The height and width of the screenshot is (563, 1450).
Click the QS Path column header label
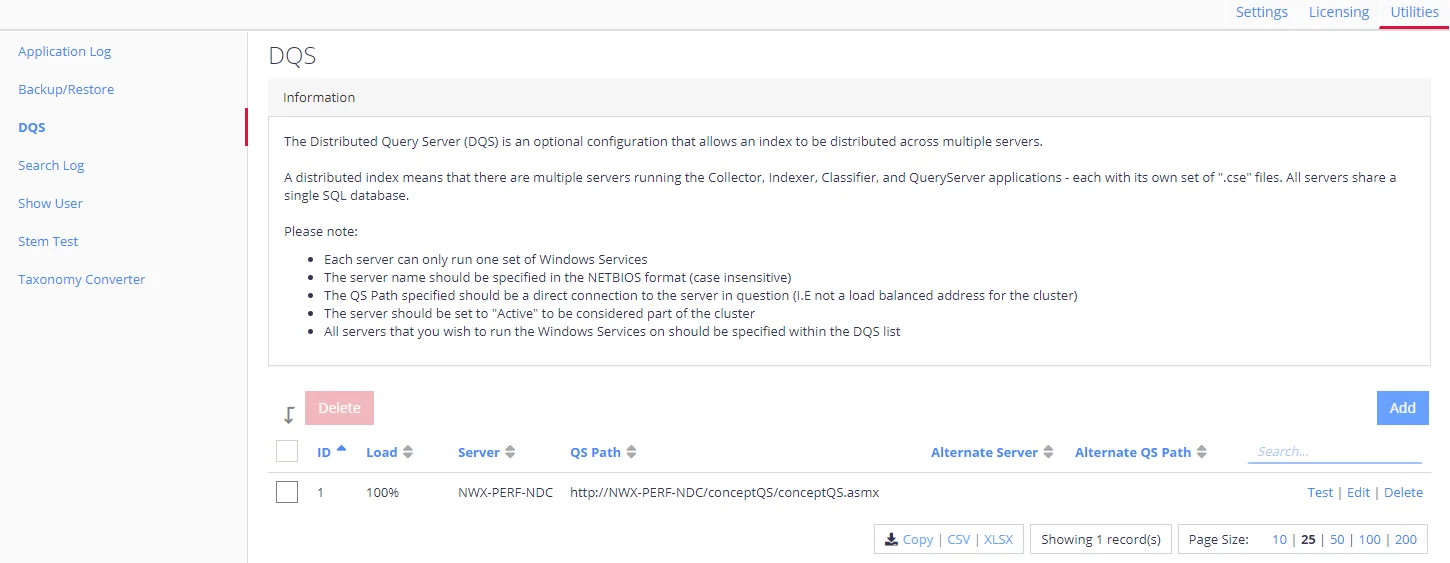(595, 452)
